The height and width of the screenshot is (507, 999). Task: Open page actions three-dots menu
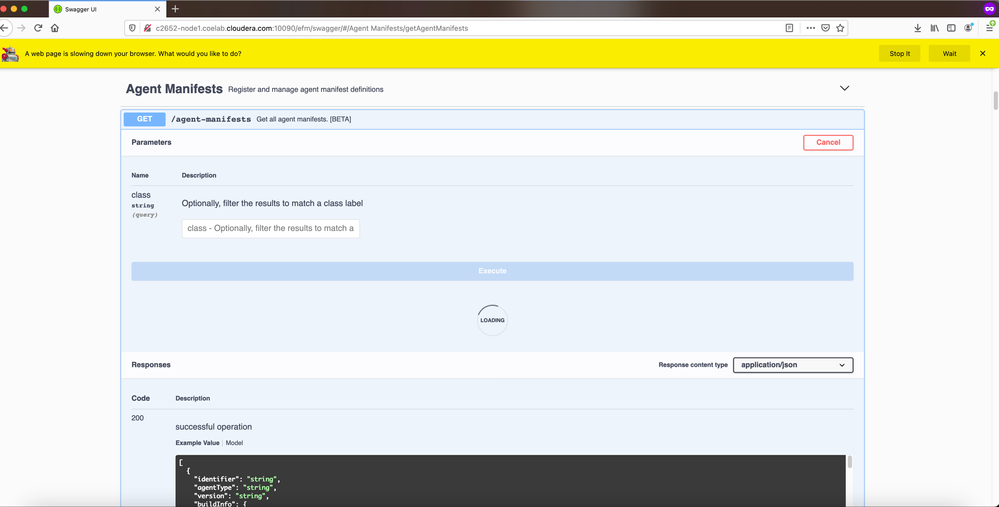pyautogui.click(x=810, y=28)
